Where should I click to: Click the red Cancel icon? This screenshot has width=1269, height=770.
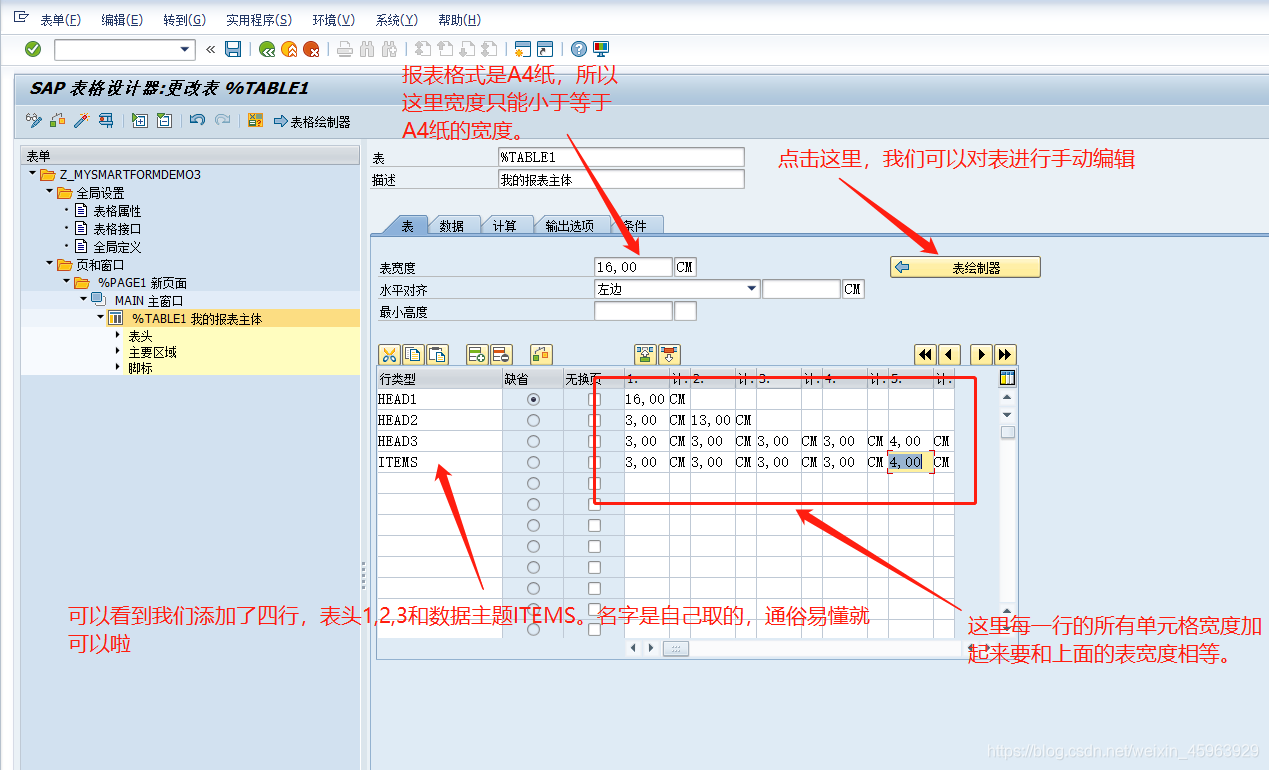(x=311, y=49)
